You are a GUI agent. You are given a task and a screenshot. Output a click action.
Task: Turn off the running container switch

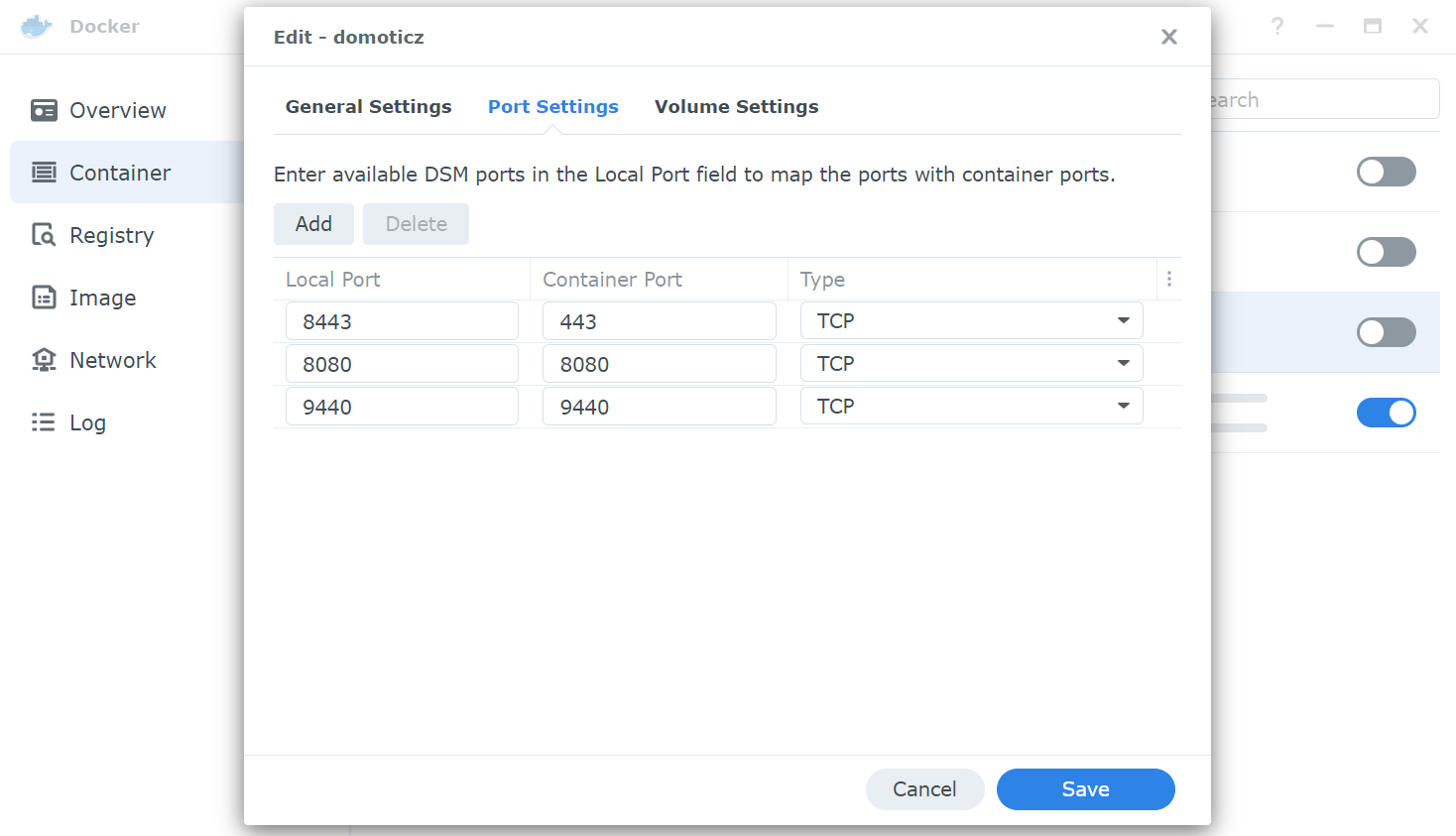point(1387,413)
